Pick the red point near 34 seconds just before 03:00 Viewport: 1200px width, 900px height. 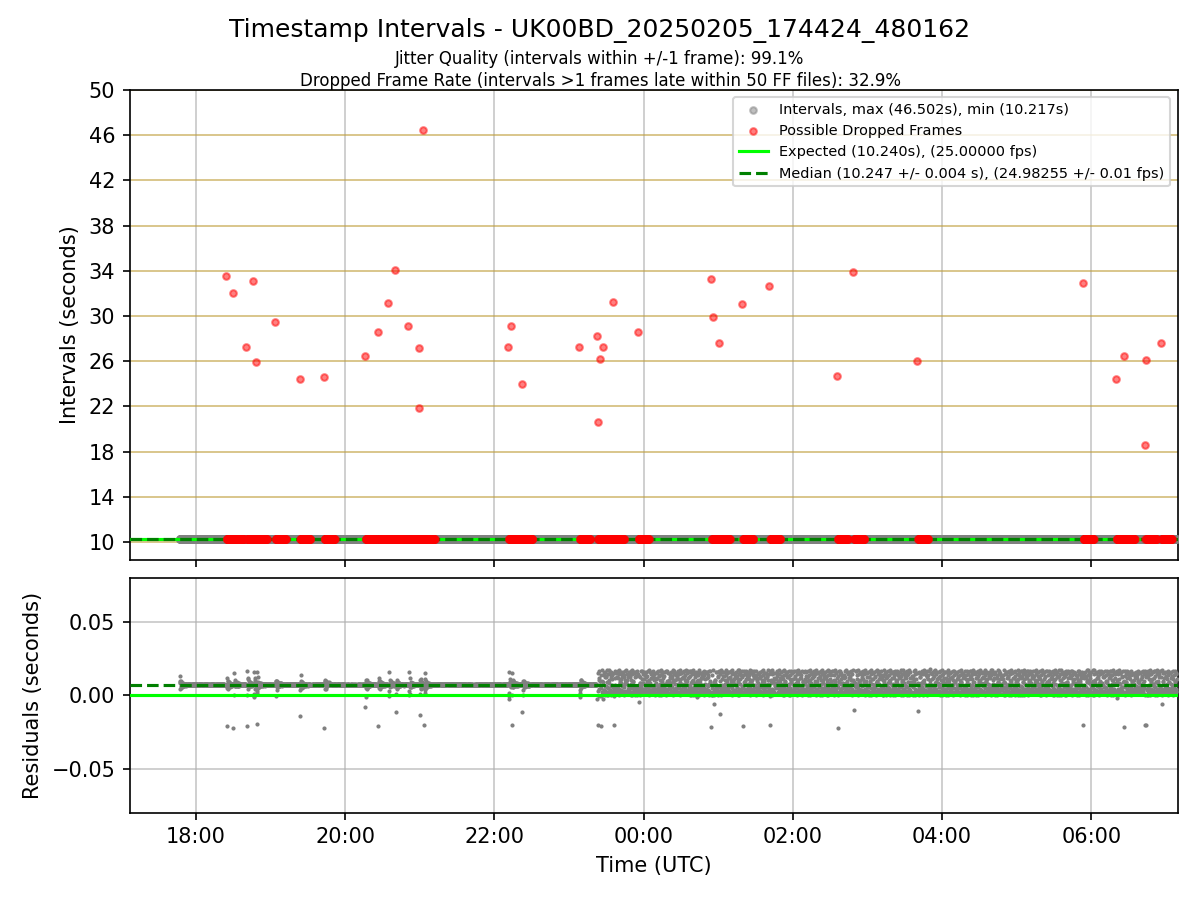click(853, 272)
